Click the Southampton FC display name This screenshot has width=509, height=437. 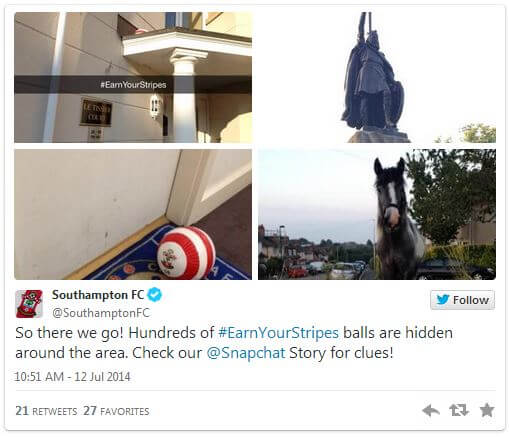point(98,295)
